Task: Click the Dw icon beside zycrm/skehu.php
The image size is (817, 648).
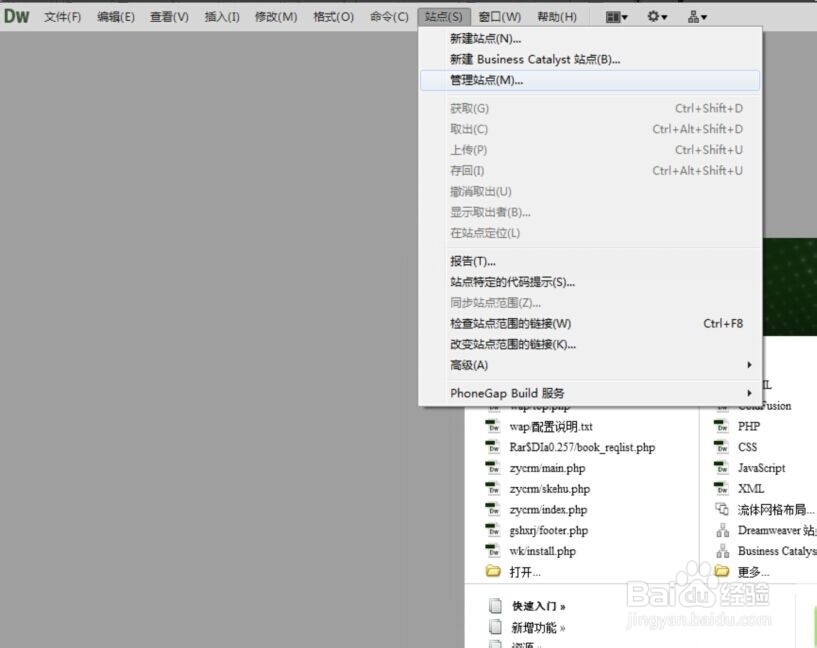Action: pyautogui.click(x=492, y=488)
